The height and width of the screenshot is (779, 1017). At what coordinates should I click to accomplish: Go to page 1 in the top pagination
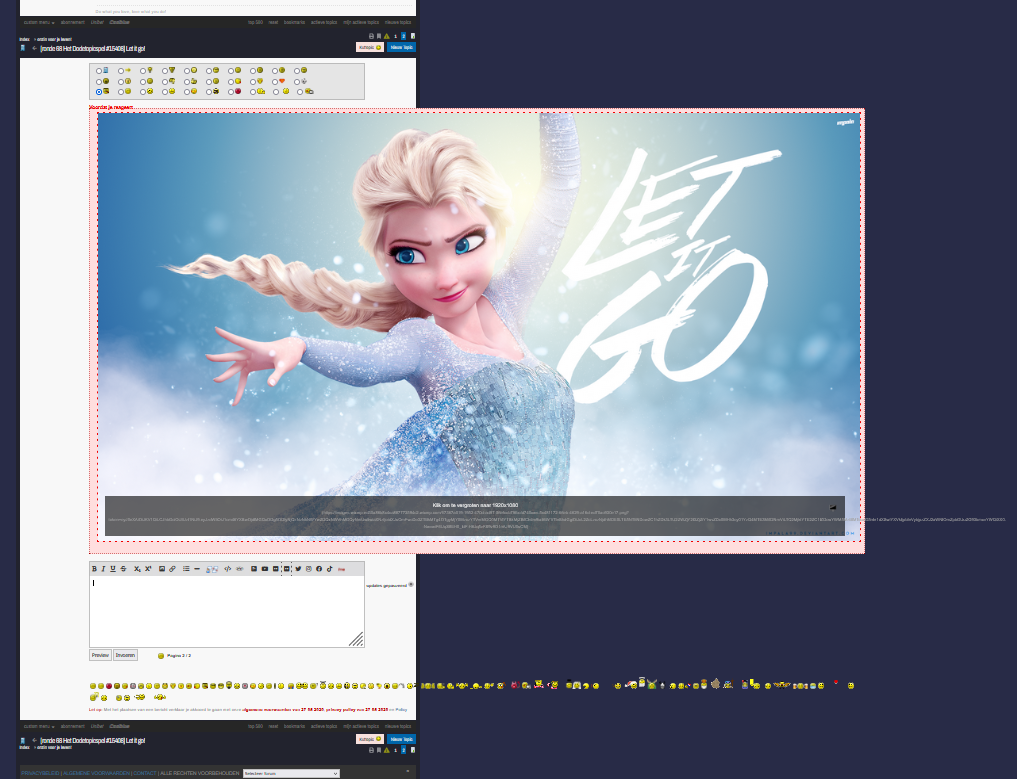[395, 36]
